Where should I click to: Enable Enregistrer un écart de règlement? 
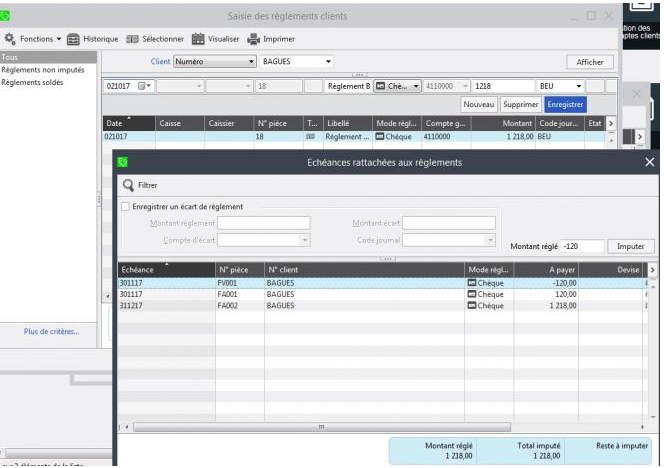[x=125, y=207]
